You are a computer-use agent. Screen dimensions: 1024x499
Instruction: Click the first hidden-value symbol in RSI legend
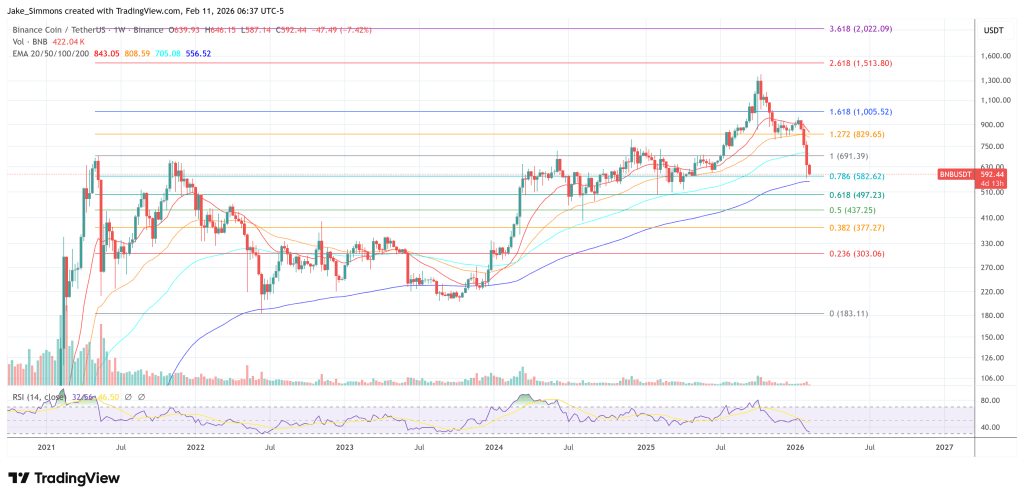(129, 397)
